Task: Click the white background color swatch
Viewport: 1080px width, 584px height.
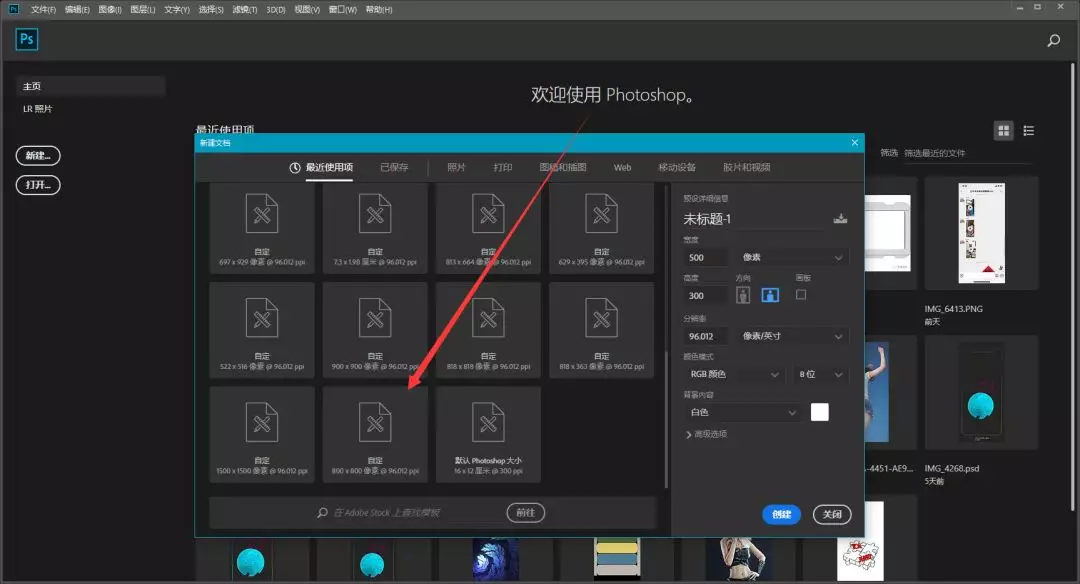Action: 819,412
